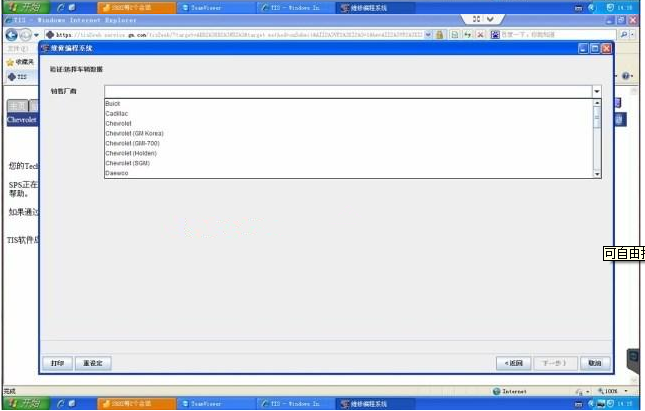Toggle the IE compatibility view icon

pyautogui.click(x=455, y=35)
